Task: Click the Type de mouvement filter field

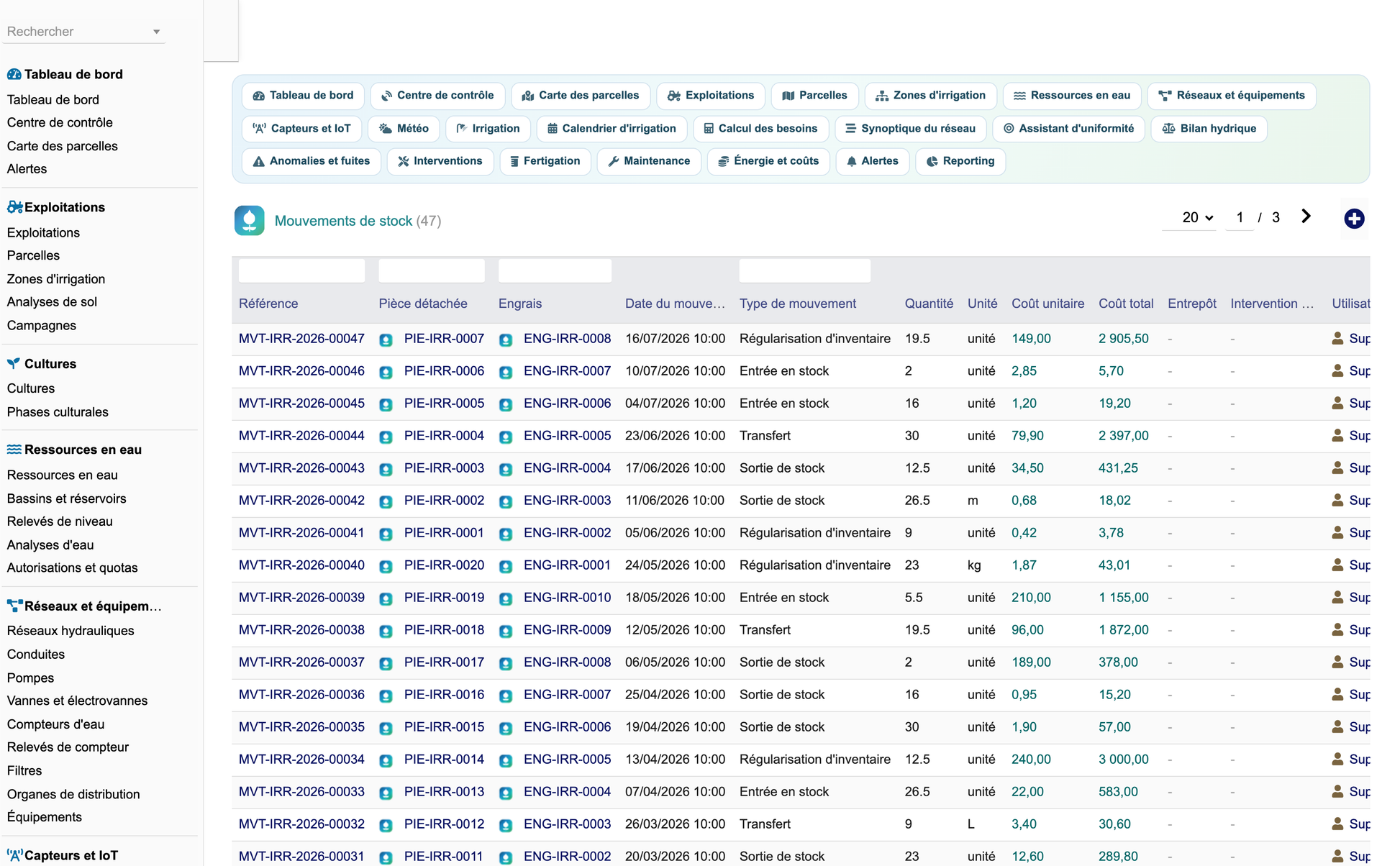Action: pos(804,270)
